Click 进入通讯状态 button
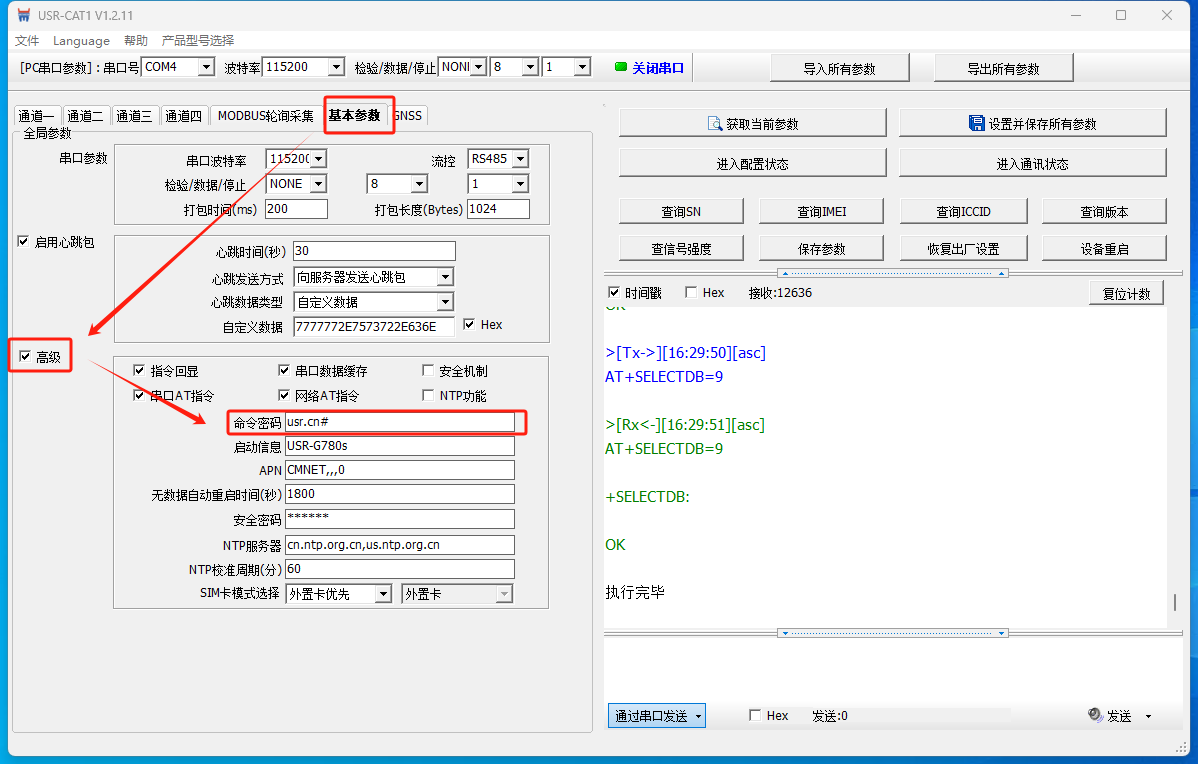Viewport: 1198px width, 764px height. click(1032, 163)
